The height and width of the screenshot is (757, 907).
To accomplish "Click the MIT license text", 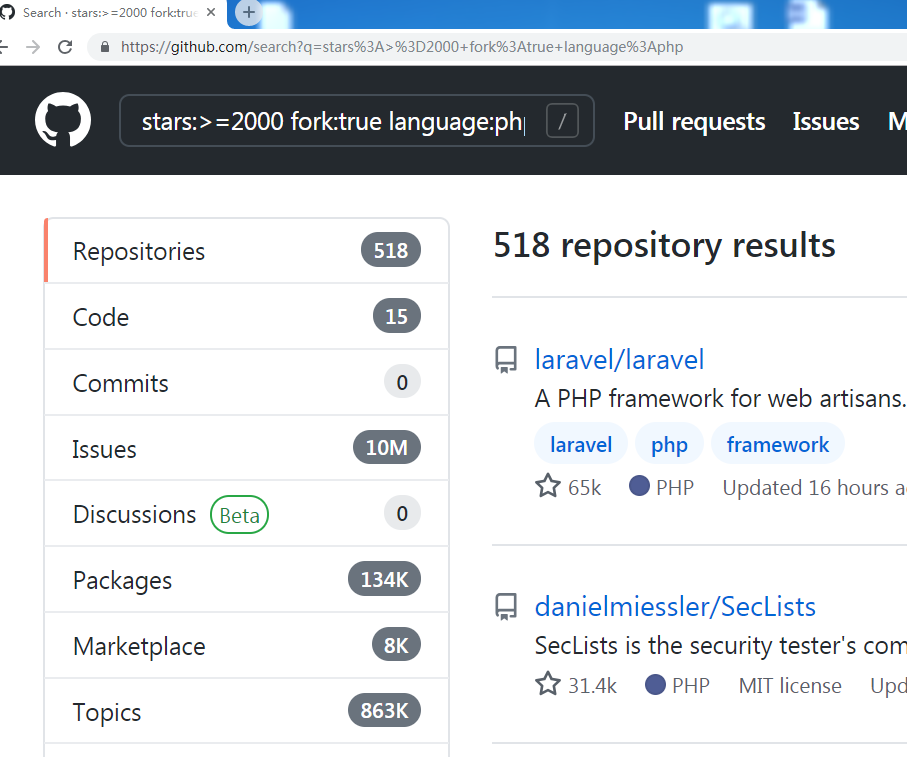I will tap(790, 686).
